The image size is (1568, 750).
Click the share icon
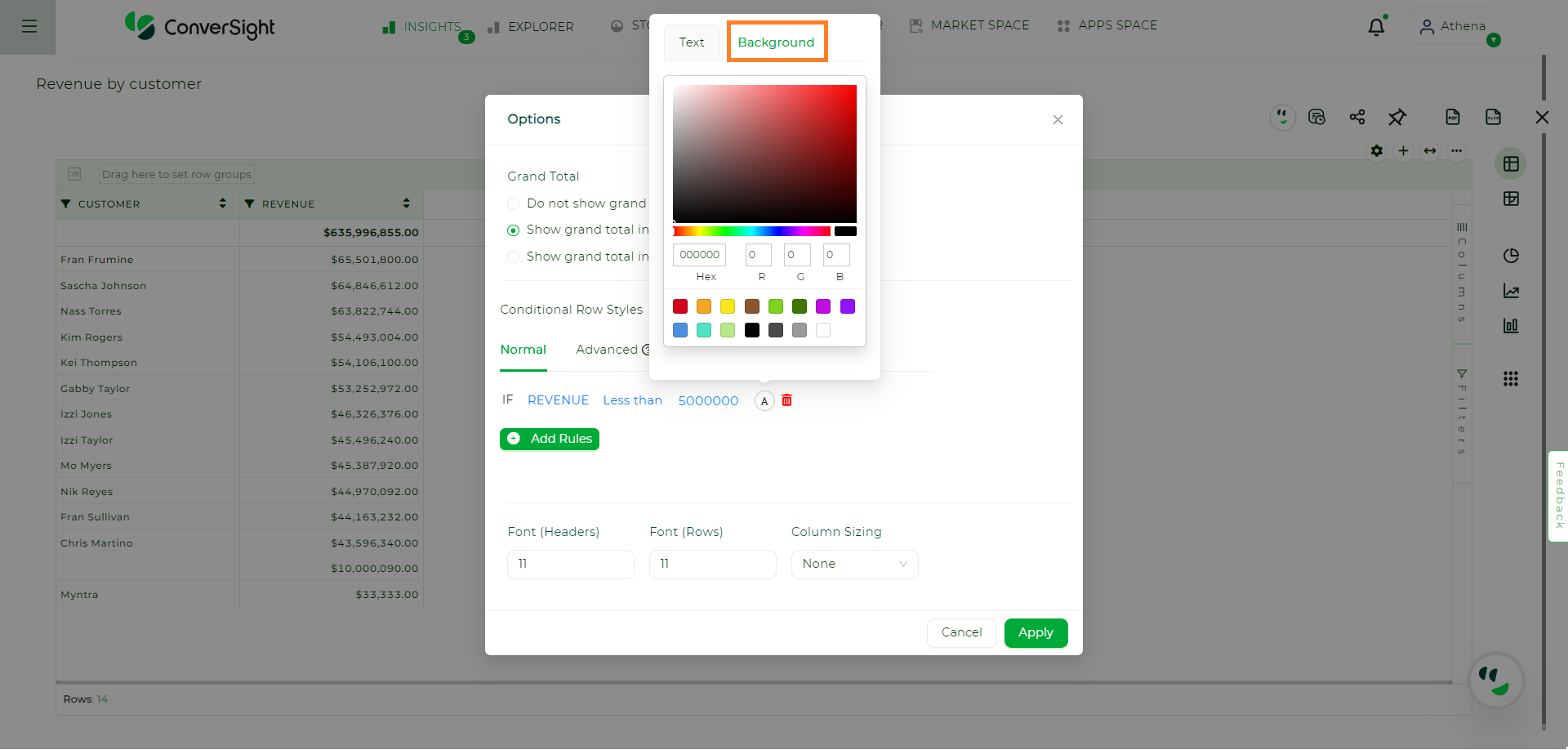point(1357,118)
